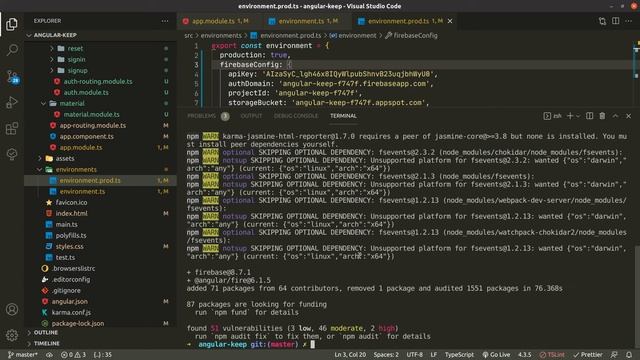
Task: Maximize the panel with up chevron
Action: pyautogui.click(x=615, y=116)
